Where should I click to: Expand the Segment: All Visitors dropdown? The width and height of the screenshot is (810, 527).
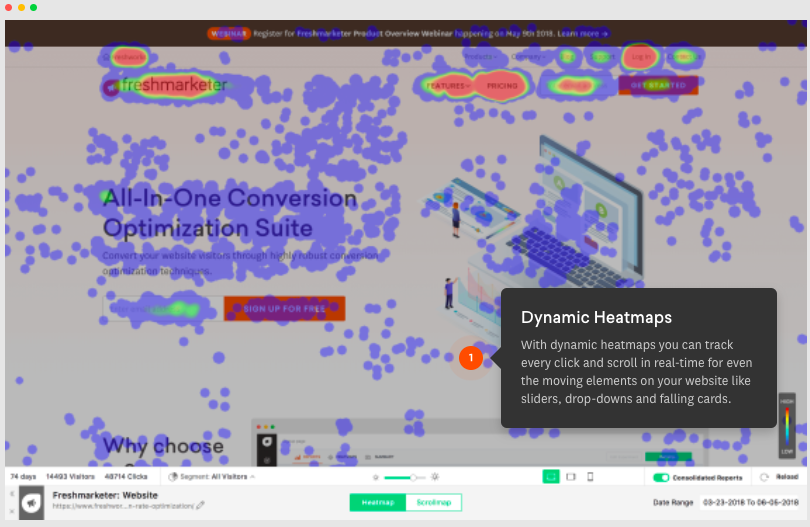pyautogui.click(x=217, y=476)
